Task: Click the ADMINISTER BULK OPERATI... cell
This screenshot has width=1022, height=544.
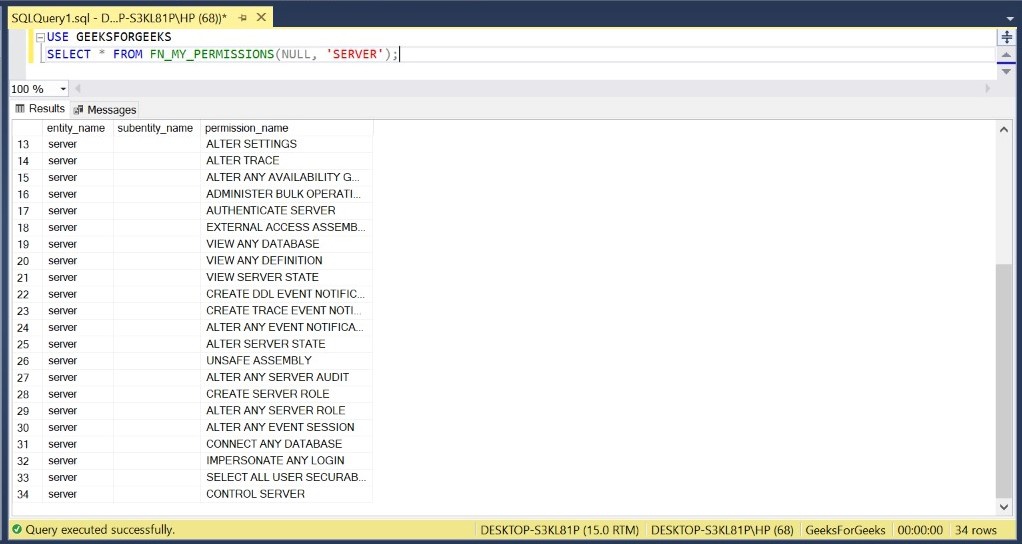Action: click(x=287, y=194)
